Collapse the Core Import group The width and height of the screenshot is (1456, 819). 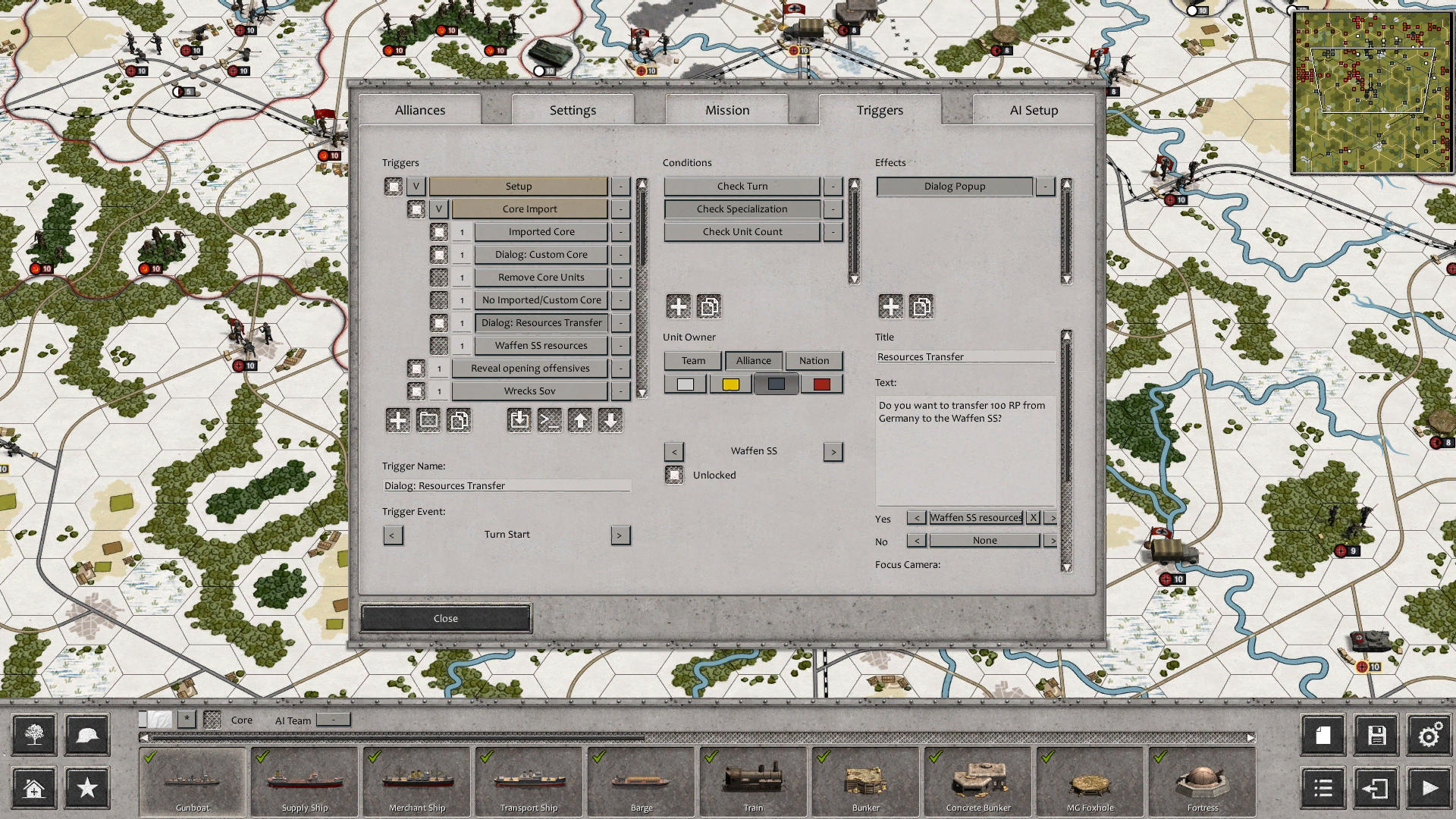438,209
